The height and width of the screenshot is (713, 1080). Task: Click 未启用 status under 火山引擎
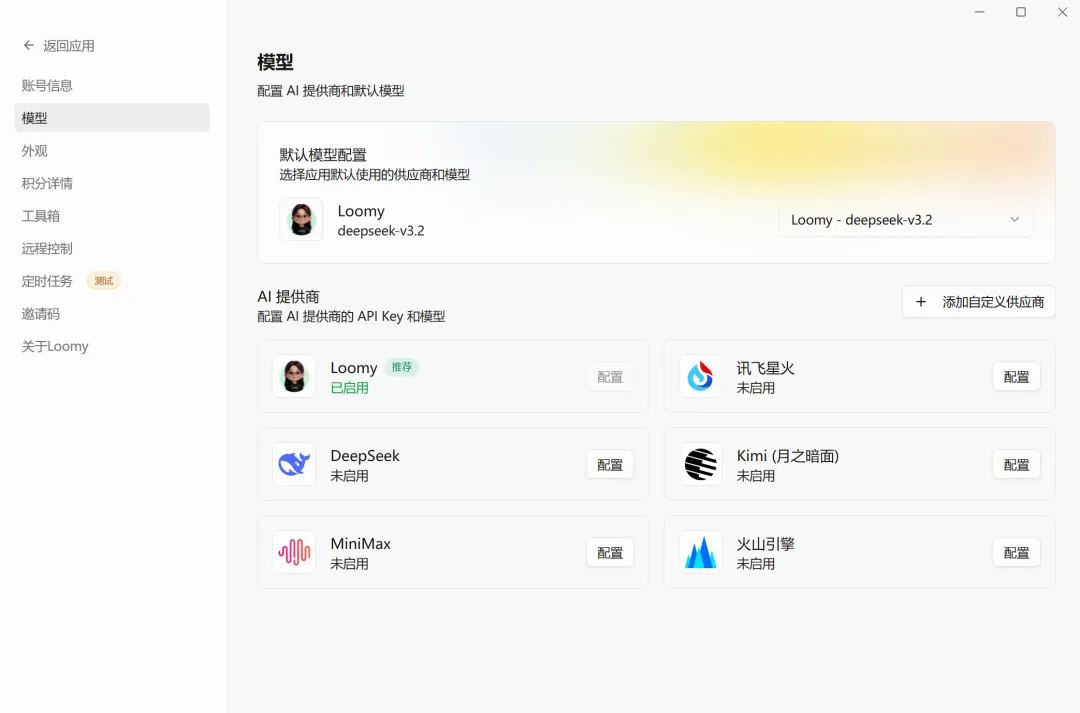pos(756,564)
